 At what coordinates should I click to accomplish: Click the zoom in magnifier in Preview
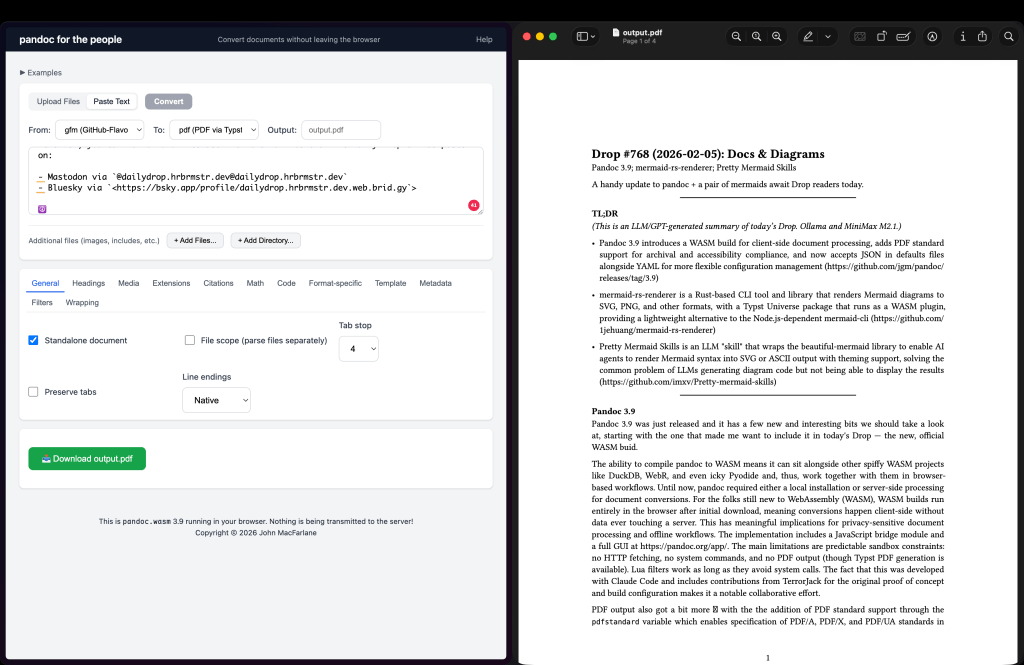pyautogui.click(x=775, y=37)
